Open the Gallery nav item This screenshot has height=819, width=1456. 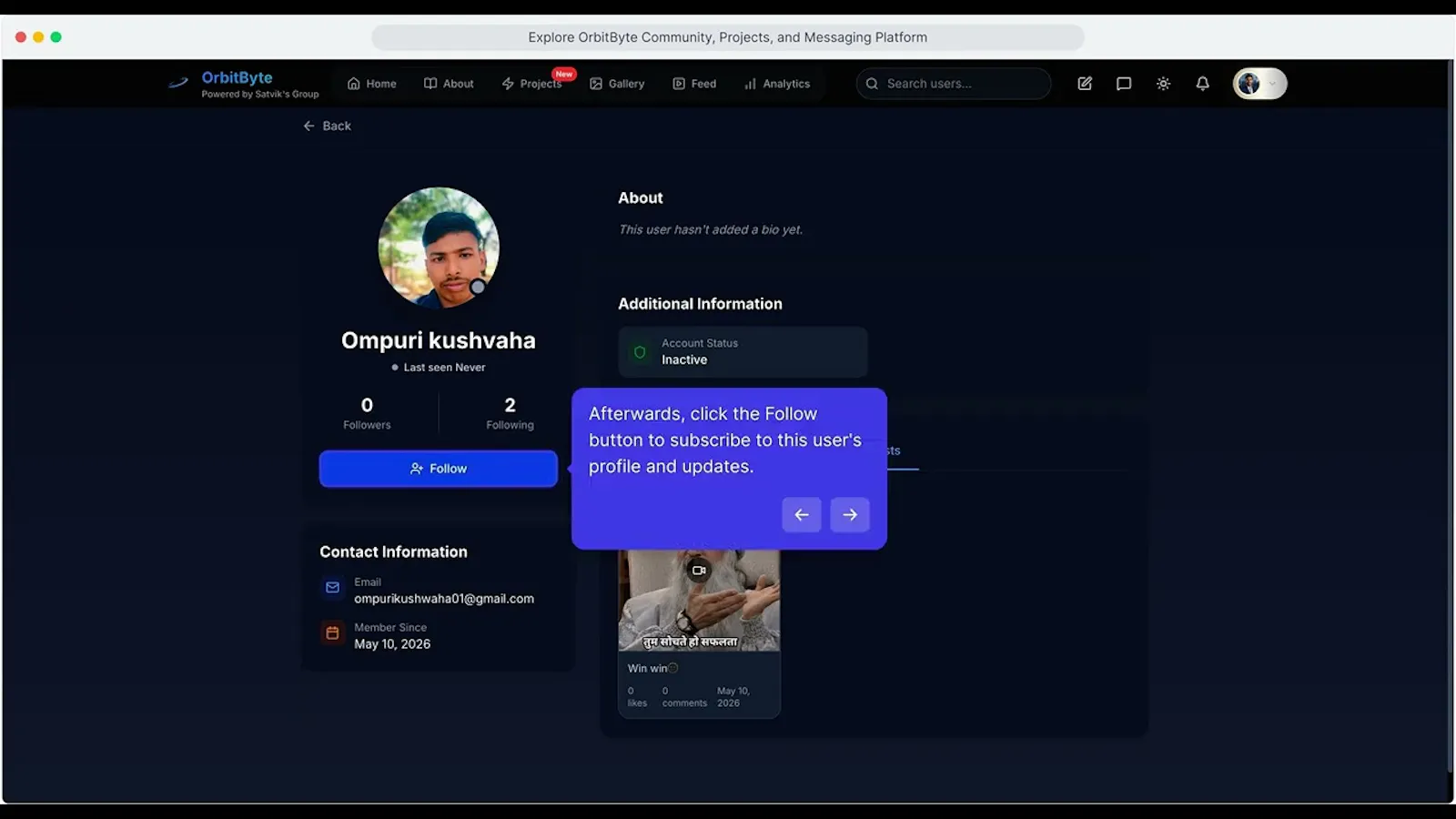coord(617,84)
